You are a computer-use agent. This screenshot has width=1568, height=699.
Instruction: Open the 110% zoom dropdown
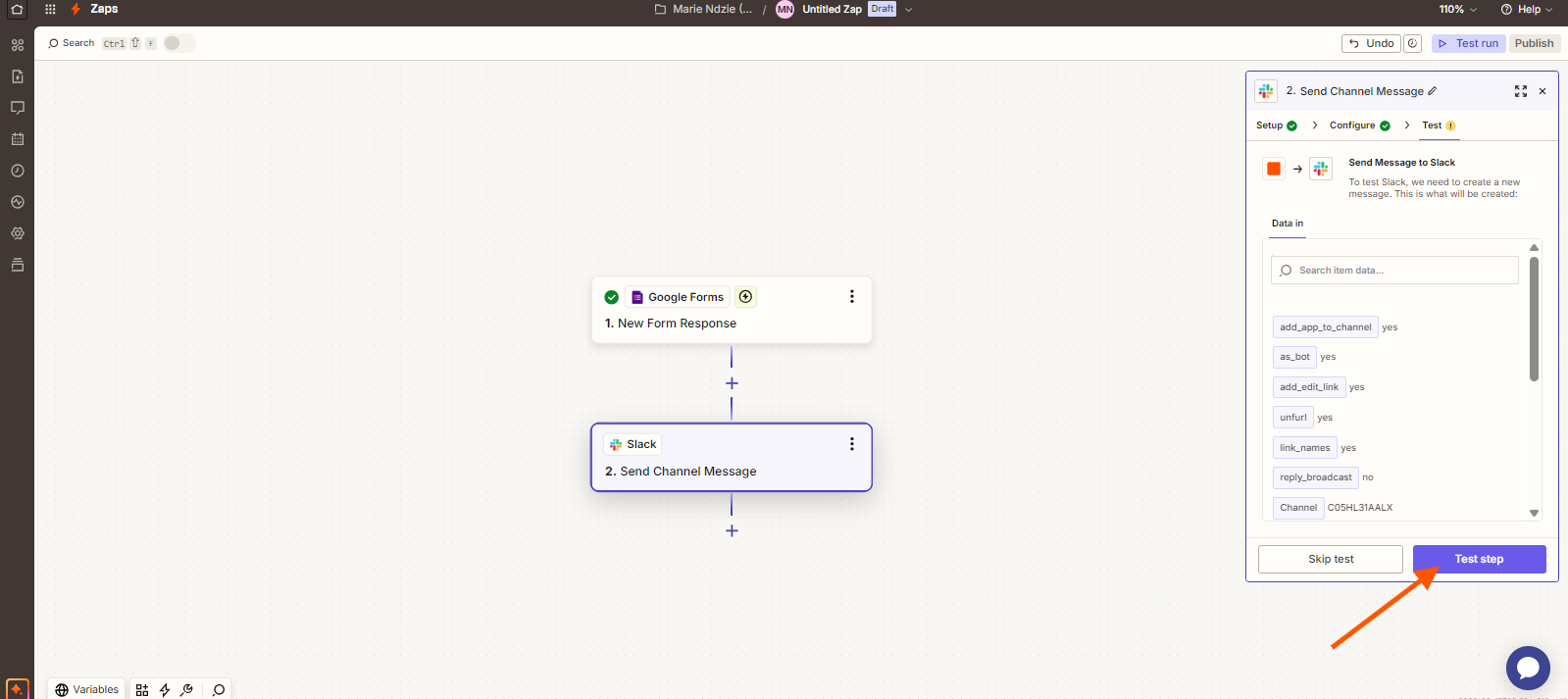[x=1457, y=10]
